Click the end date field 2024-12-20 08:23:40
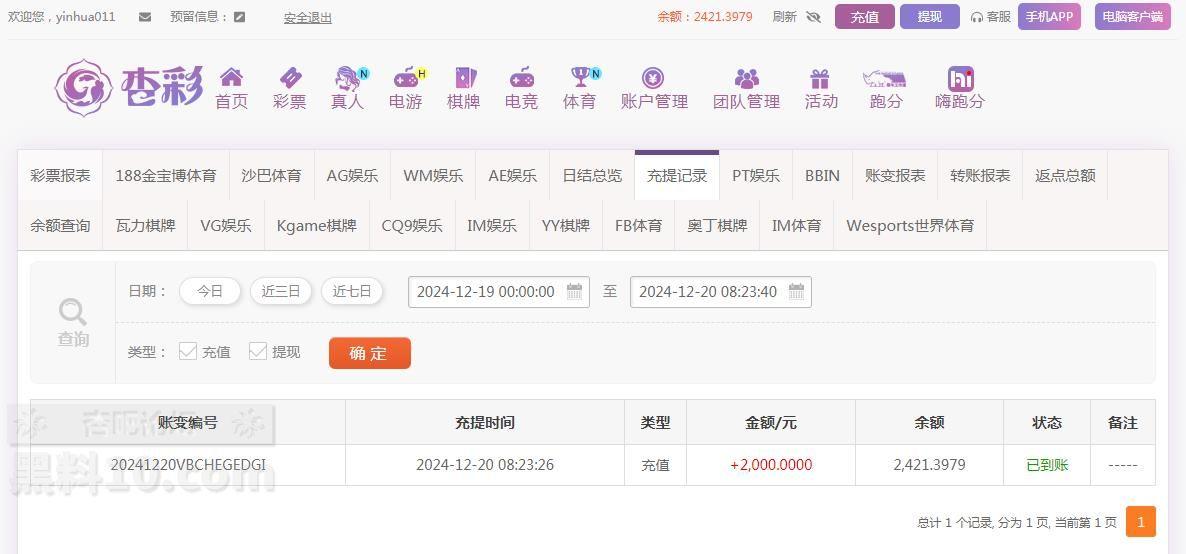The width and height of the screenshot is (1186, 554). [x=721, y=291]
